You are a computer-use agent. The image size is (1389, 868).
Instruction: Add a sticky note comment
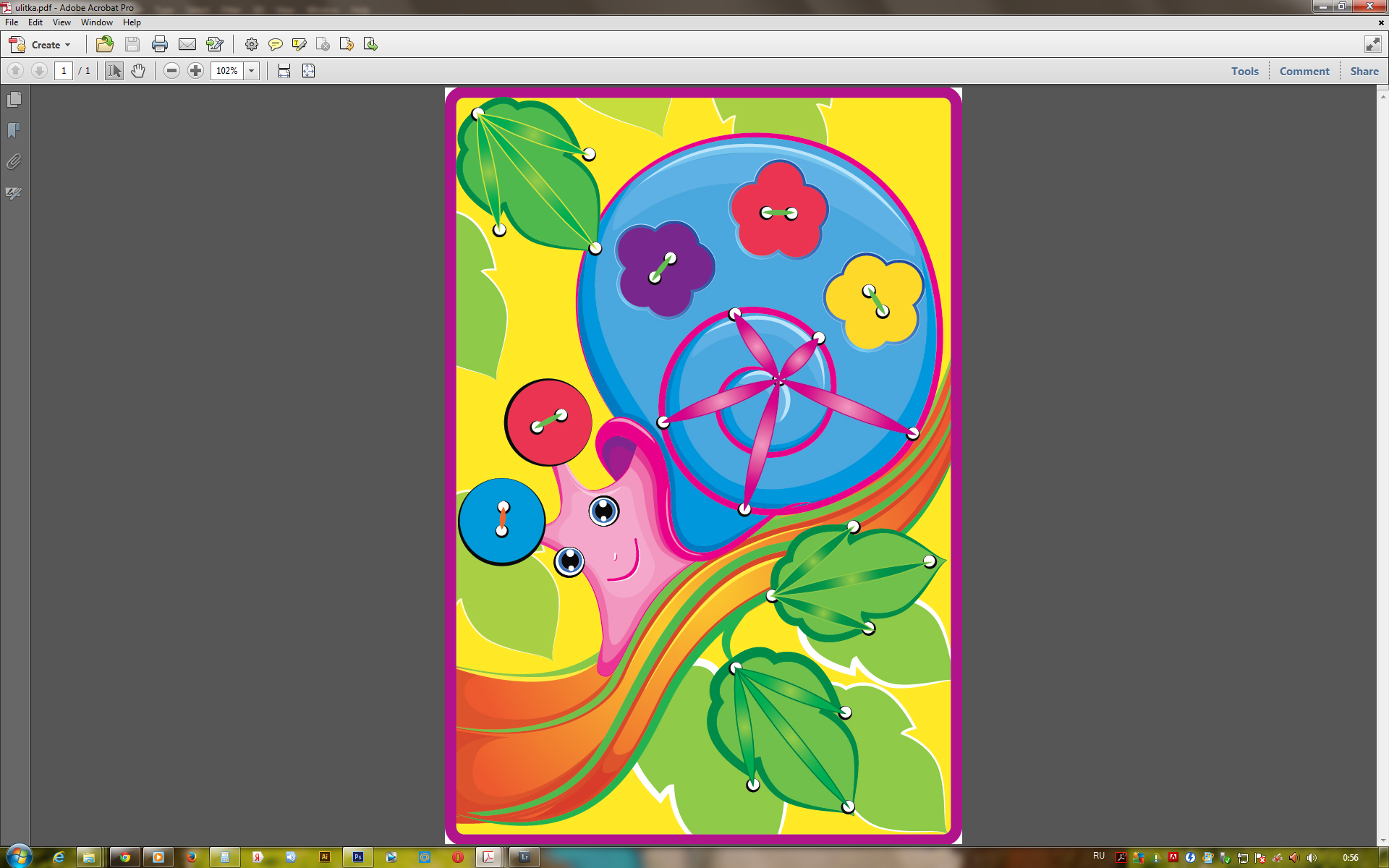click(x=275, y=45)
